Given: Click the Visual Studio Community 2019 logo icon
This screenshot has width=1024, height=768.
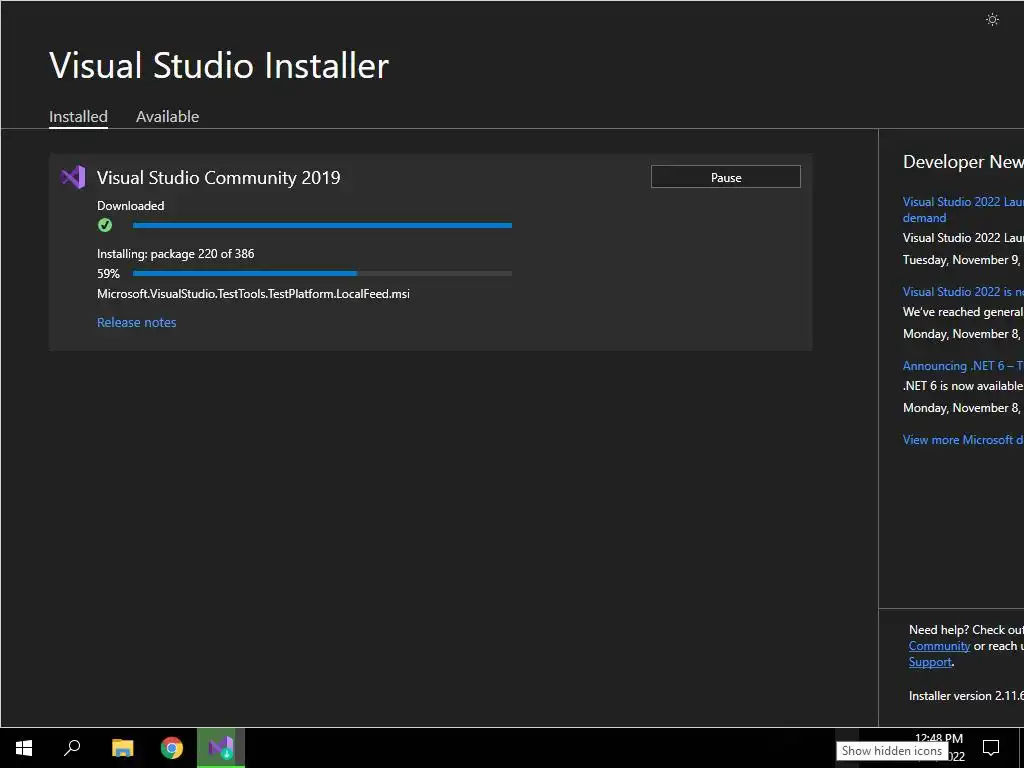Looking at the screenshot, I should coord(73,177).
